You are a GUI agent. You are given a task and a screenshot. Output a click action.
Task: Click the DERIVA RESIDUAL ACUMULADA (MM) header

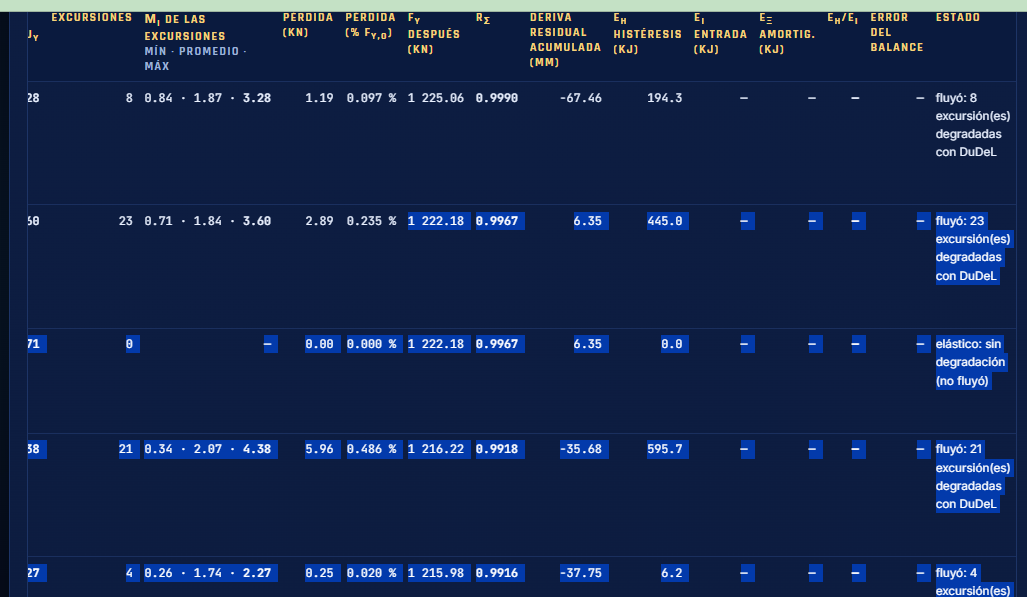(565, 40)
